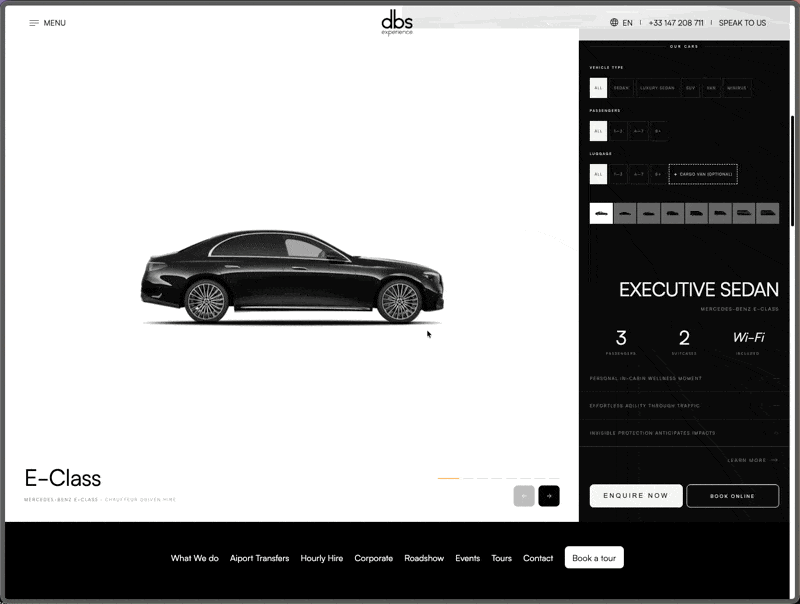The image size is (800, 604).
Task: Select the eighth minibus silhouette thumbnail
Action: pos(767,213)
